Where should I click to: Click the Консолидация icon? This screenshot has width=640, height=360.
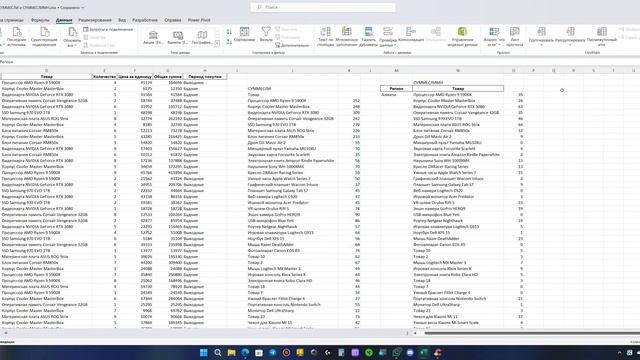[411, 35]
